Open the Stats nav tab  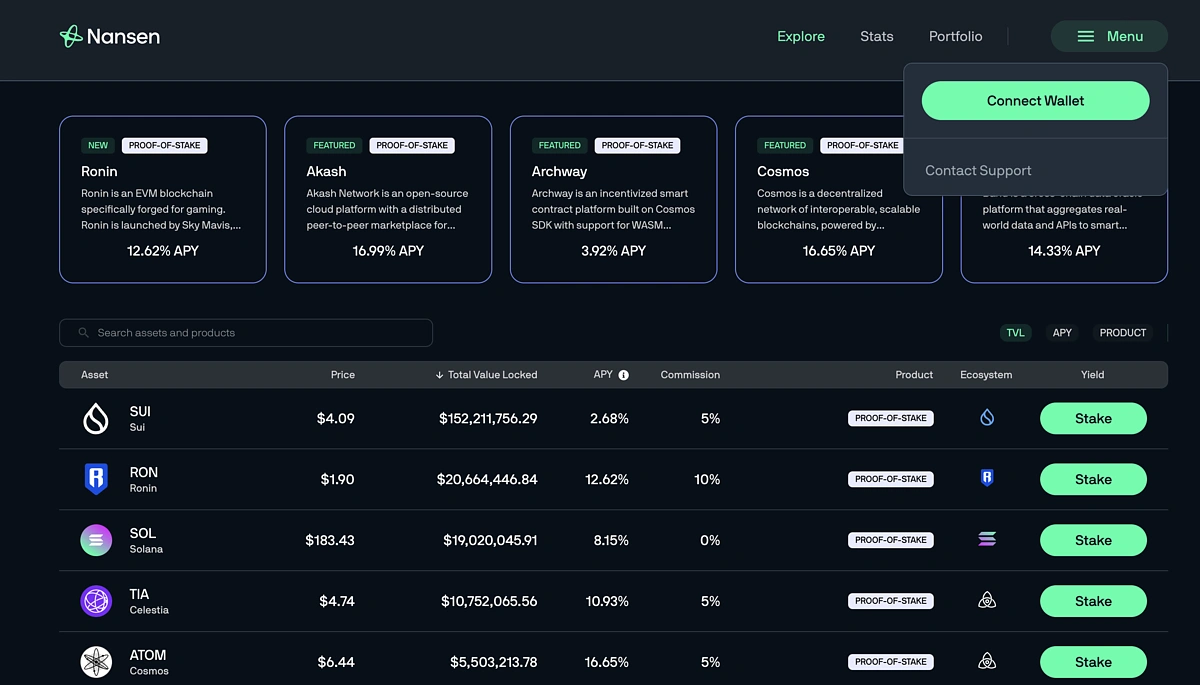click(877, 36)
